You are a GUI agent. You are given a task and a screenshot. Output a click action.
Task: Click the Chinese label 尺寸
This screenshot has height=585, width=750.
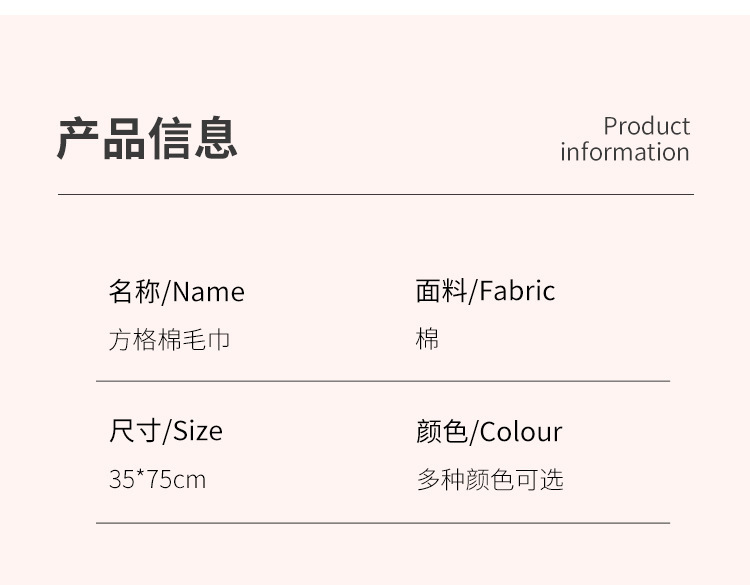134,431
